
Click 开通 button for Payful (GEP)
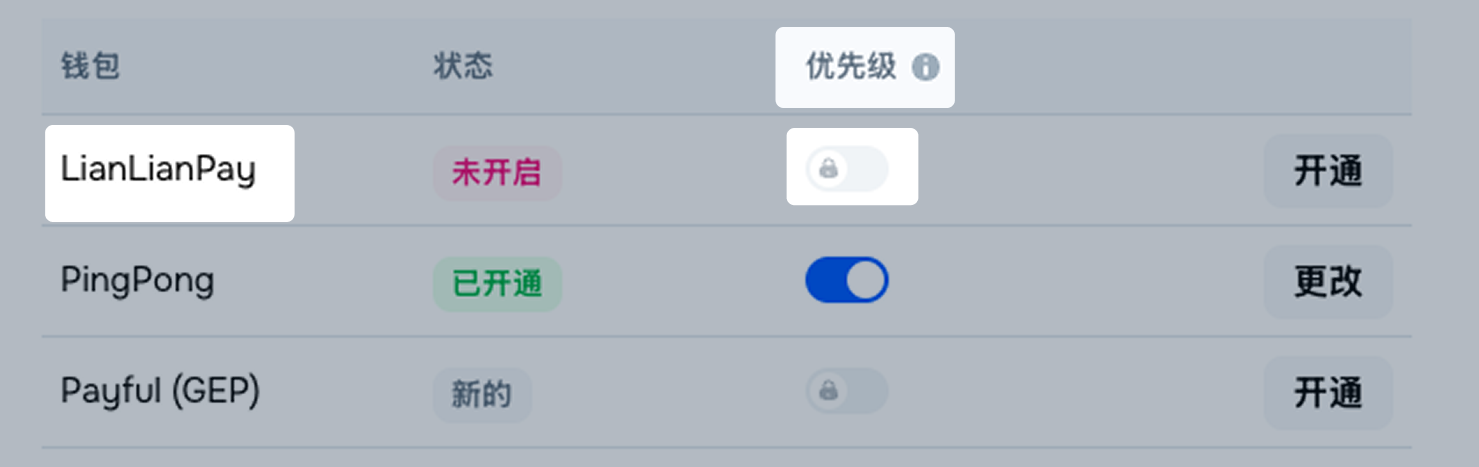tap(1327, 393)
